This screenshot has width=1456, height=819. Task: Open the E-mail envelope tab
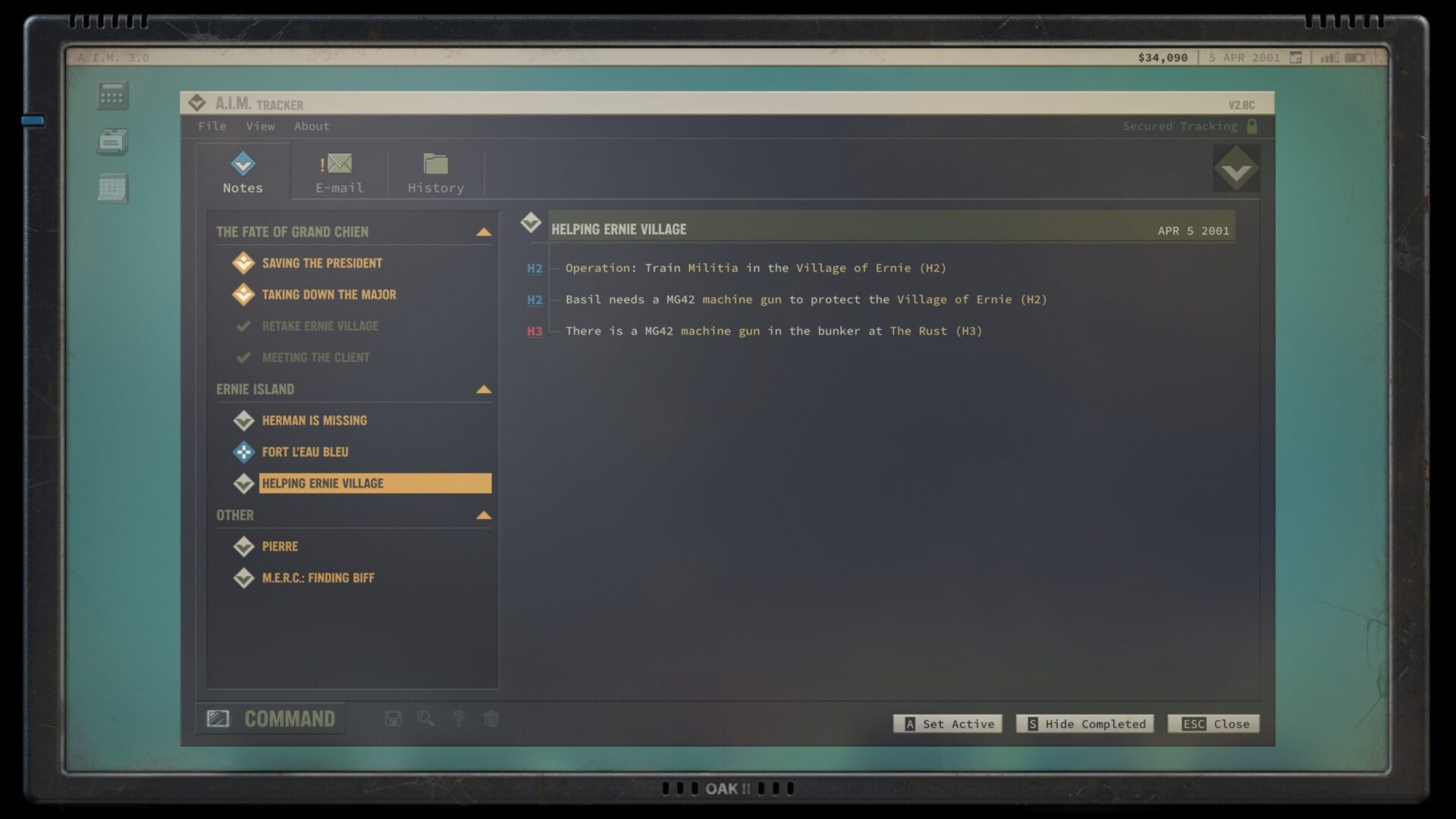coord(339,173)
